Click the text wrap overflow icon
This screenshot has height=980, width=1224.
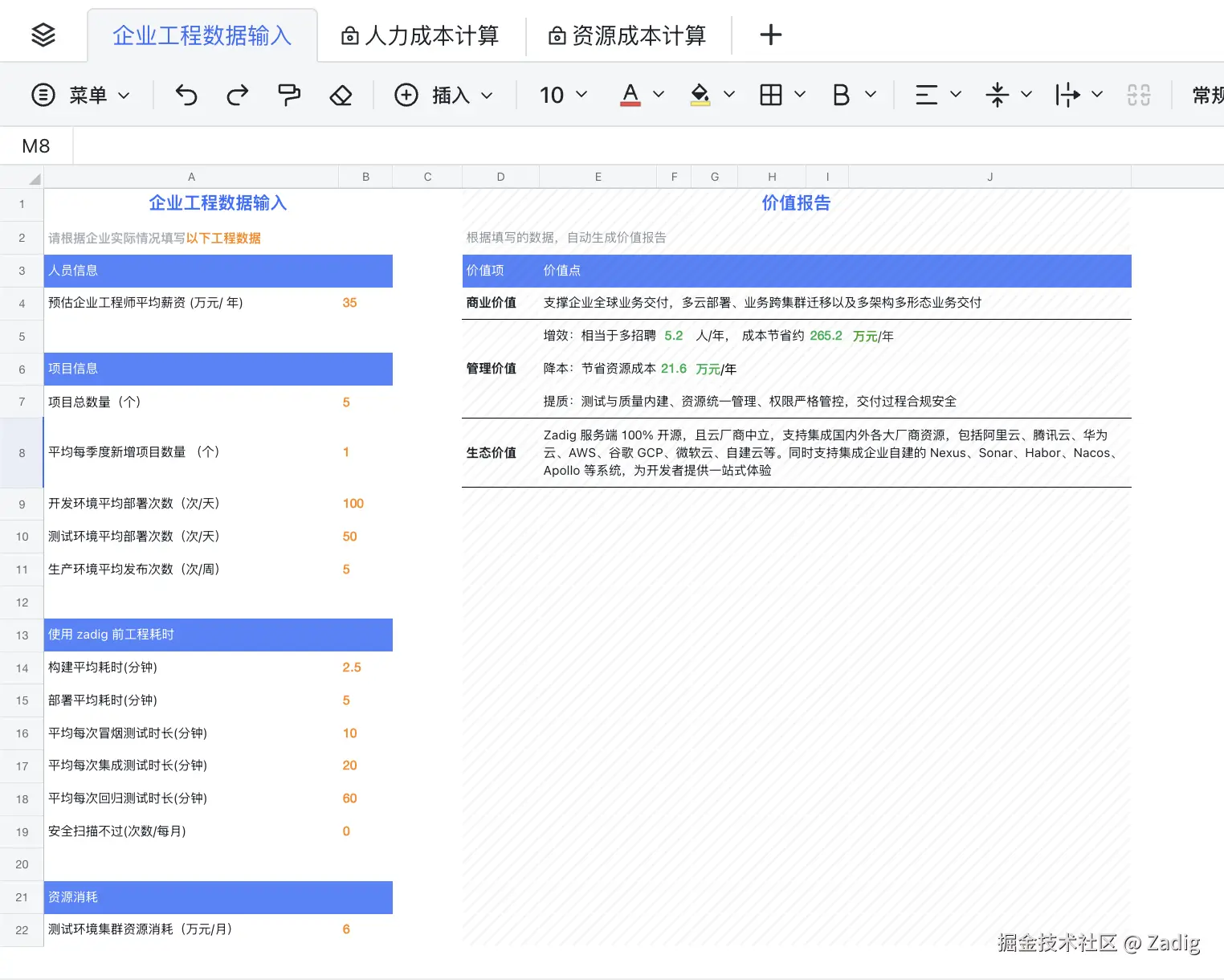coord(1067,95)
